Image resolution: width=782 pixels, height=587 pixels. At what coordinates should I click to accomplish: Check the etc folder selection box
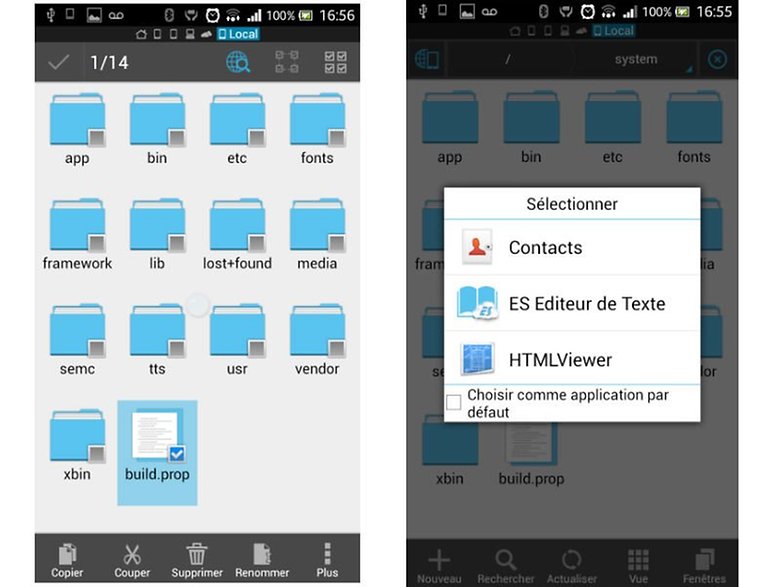pos(257,137)
